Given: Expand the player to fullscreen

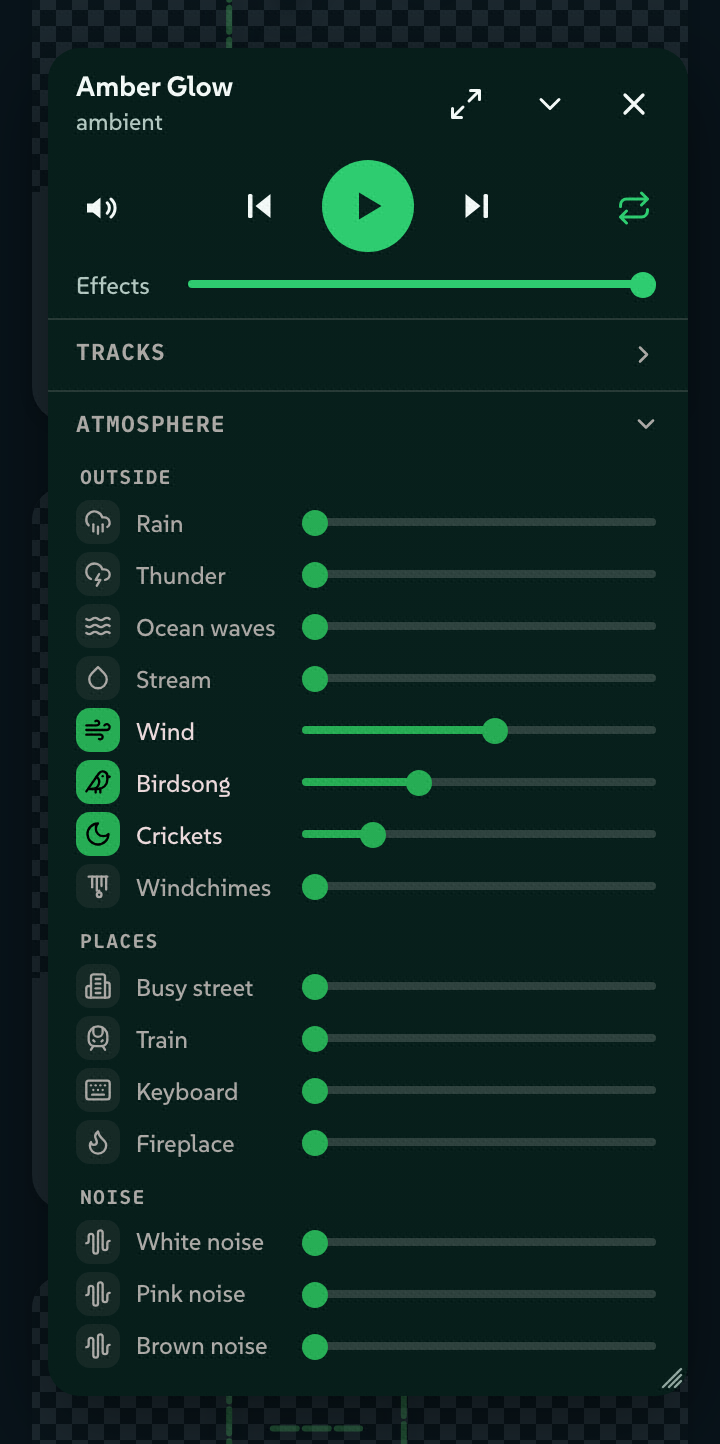Looking at the screenshot, I should [x=466, y=104].
